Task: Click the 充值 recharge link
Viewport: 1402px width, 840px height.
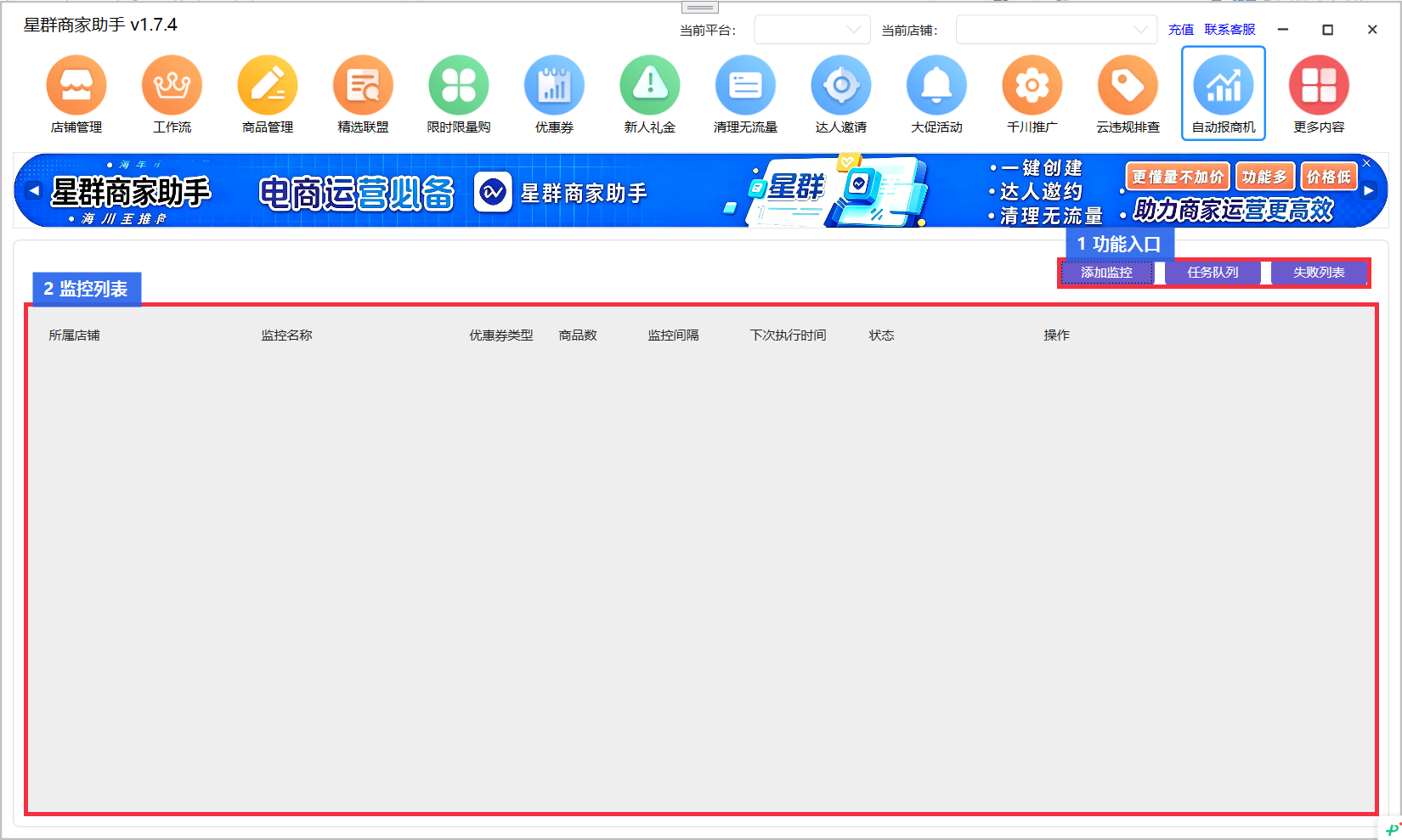Action: pyautogui.click(x=1181, y=30)
